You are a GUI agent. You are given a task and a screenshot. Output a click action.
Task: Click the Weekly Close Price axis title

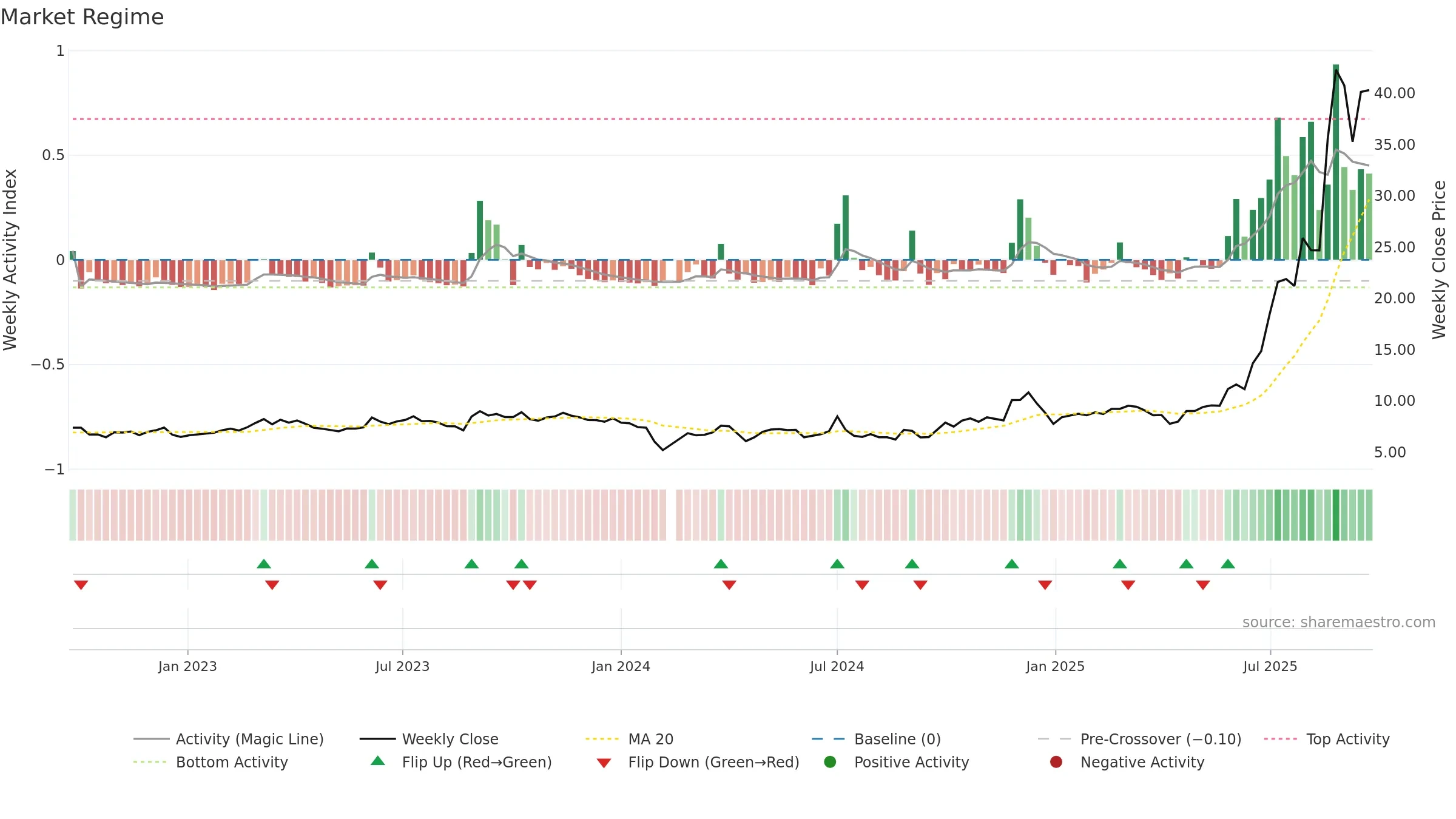pos(1438,260)
